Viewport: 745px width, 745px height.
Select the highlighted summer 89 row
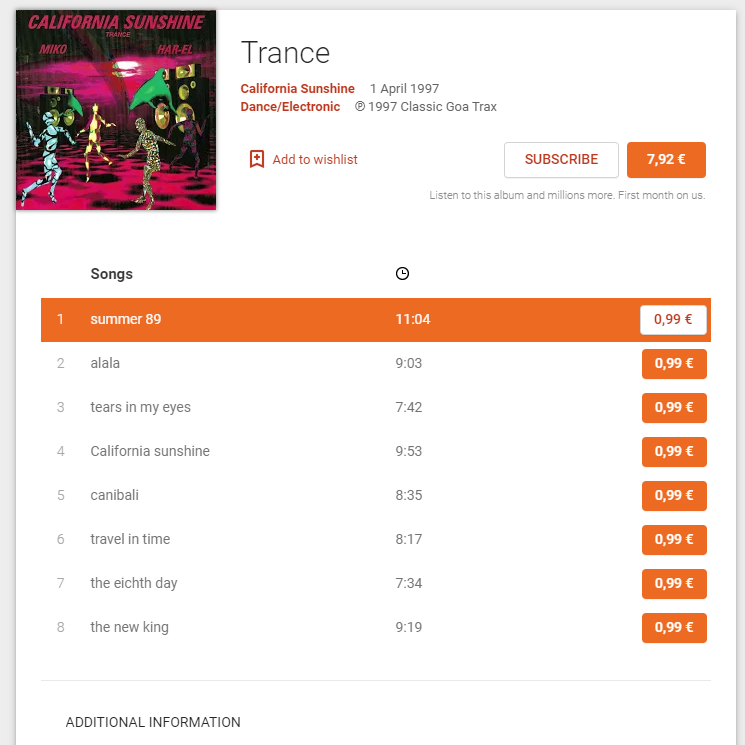376,320
